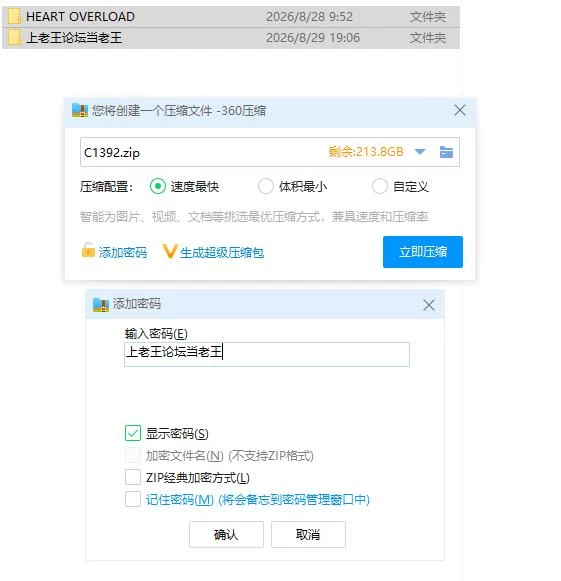561x581 pixels.
Task: Click the 添加密码 dialog title icon
Action: click(100, 305)
